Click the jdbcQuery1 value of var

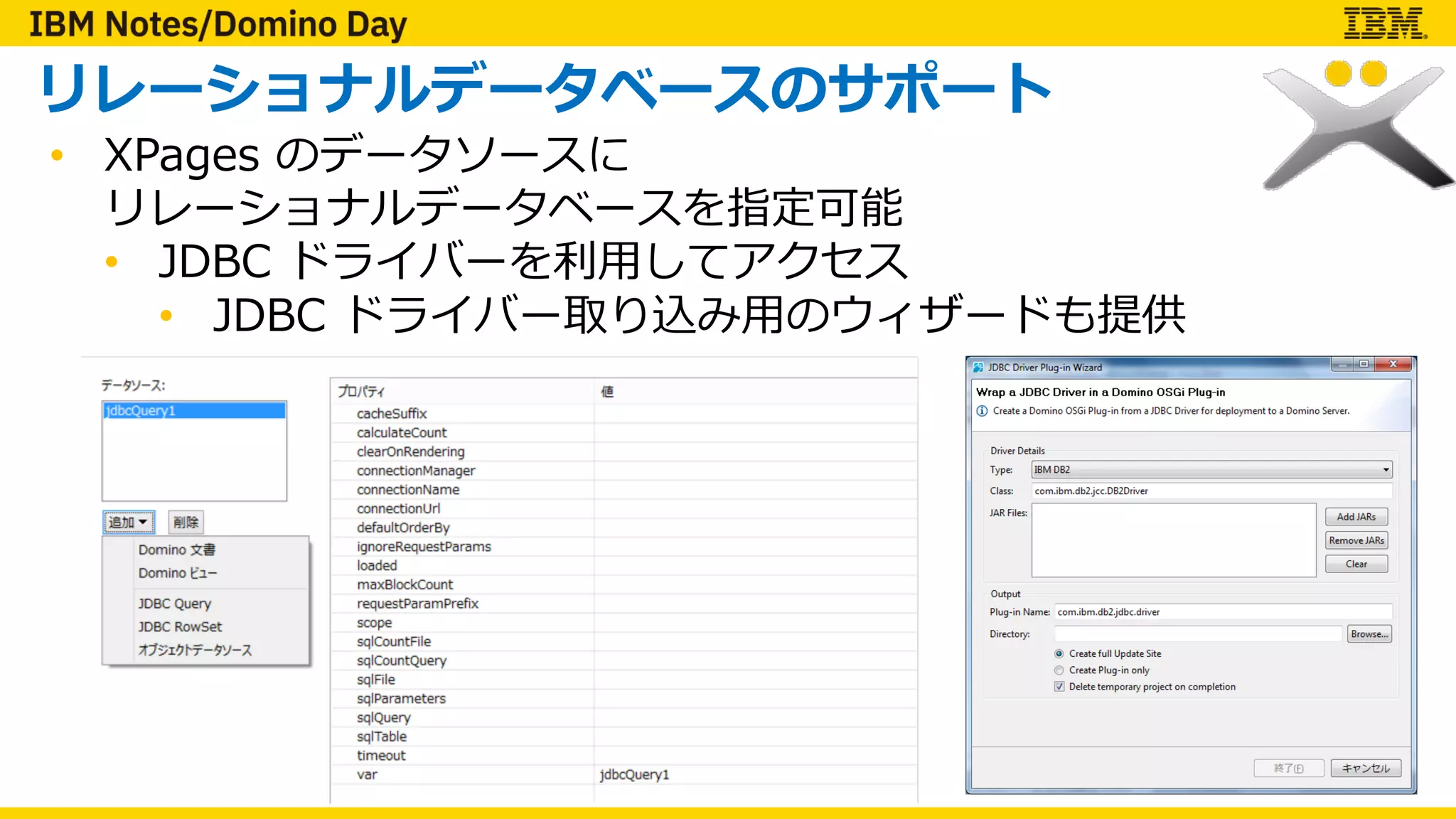tap(634, 775)
